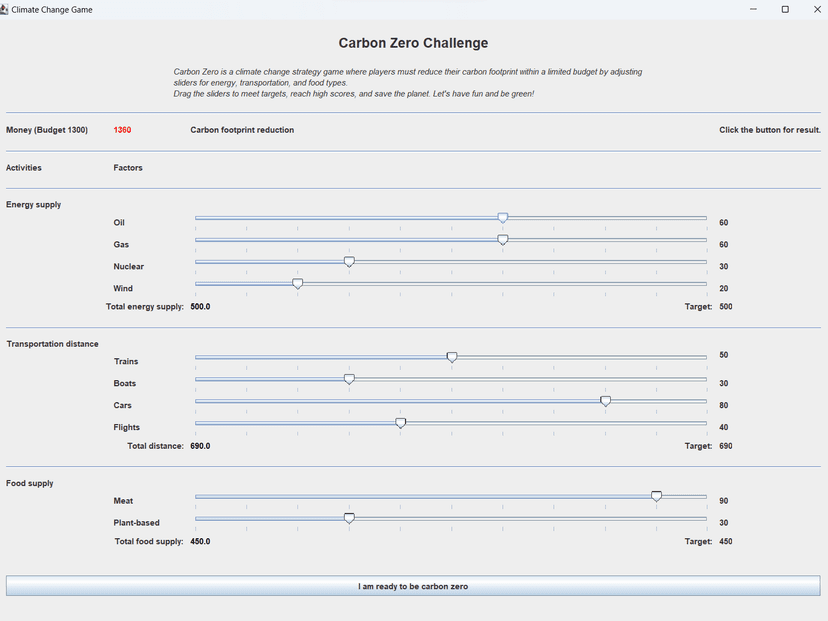
Task: Click the Nuclear energy slider handle
Action: coord(349,261)
